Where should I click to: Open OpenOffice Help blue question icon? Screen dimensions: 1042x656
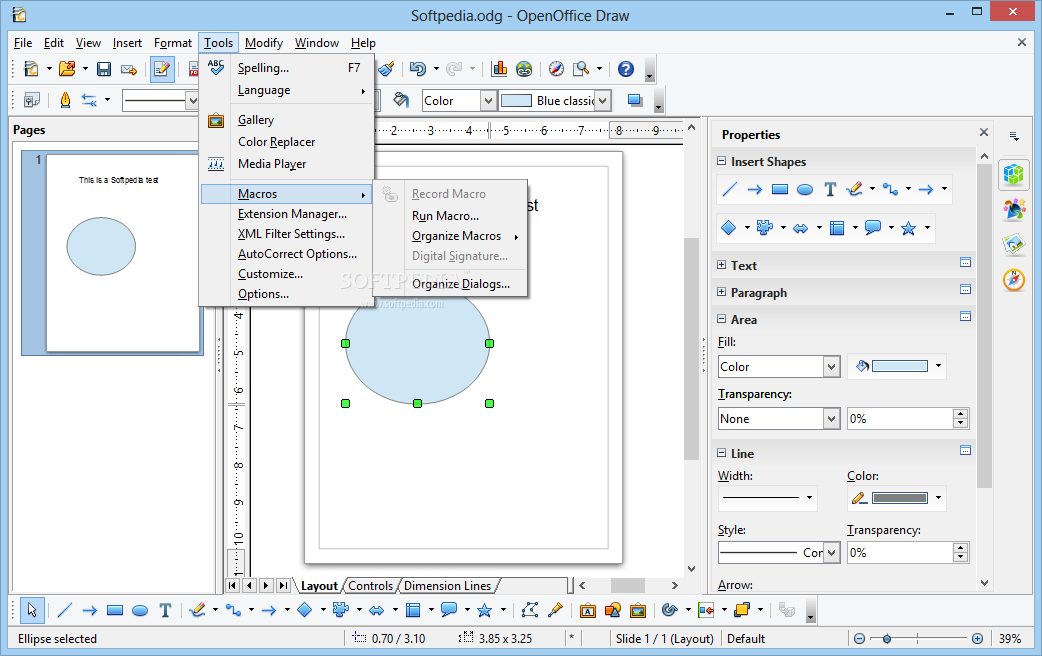tap(626, 68)
